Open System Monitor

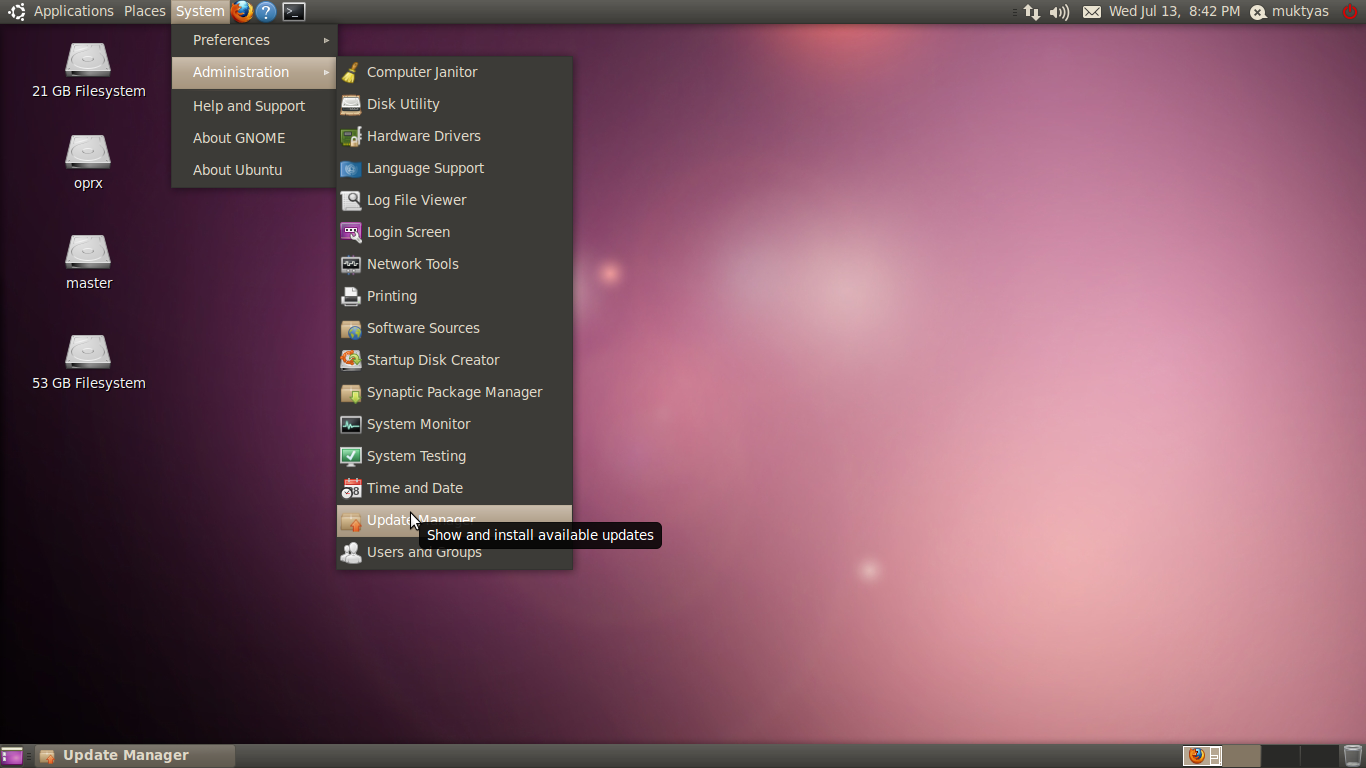pos(455,424)
